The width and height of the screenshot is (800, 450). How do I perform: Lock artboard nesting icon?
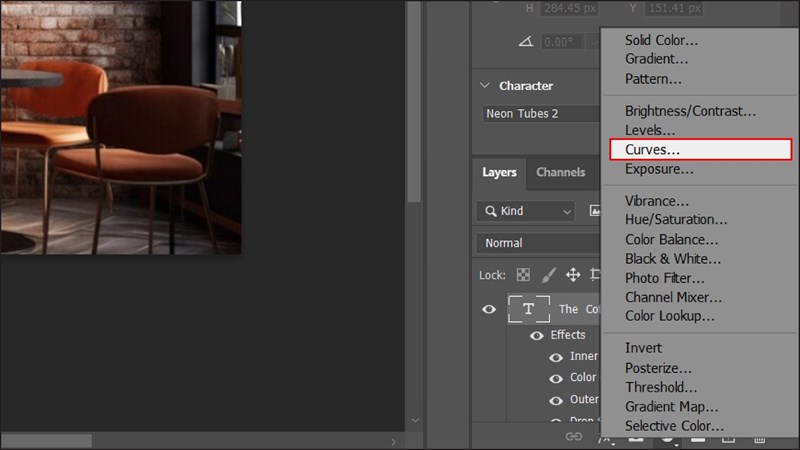[x=595, y=275]
